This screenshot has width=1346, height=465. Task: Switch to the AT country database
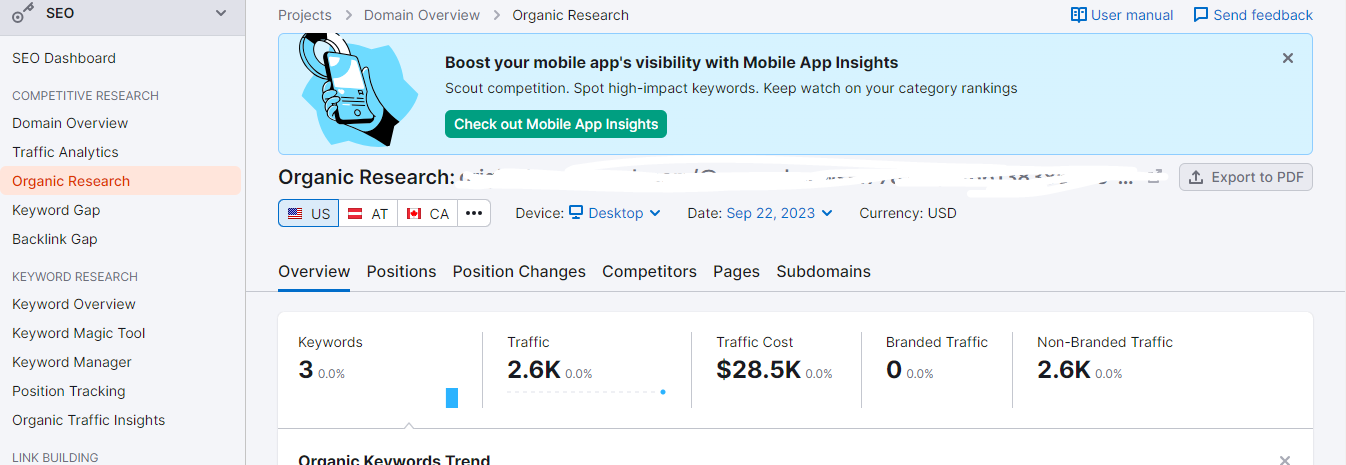coord(368,213)
